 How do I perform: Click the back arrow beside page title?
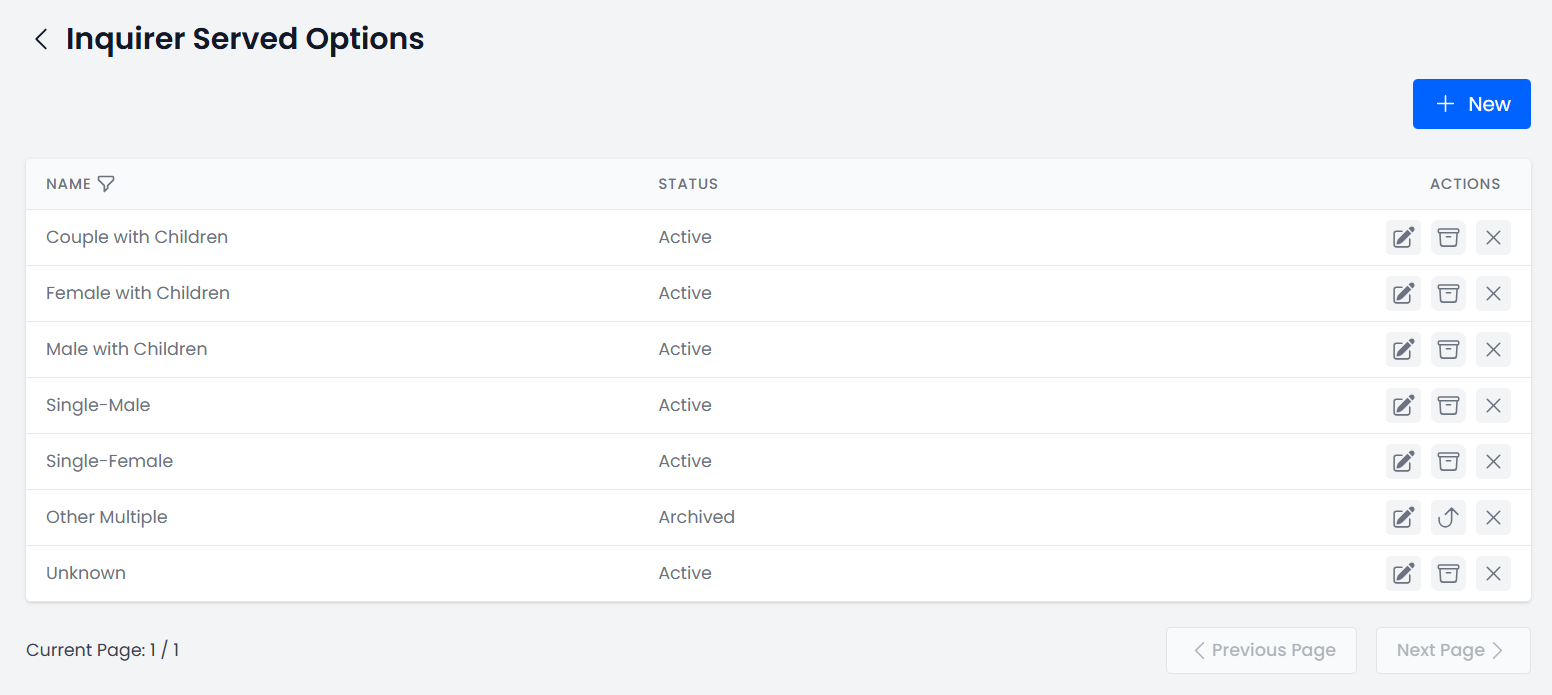click(41, 39)
